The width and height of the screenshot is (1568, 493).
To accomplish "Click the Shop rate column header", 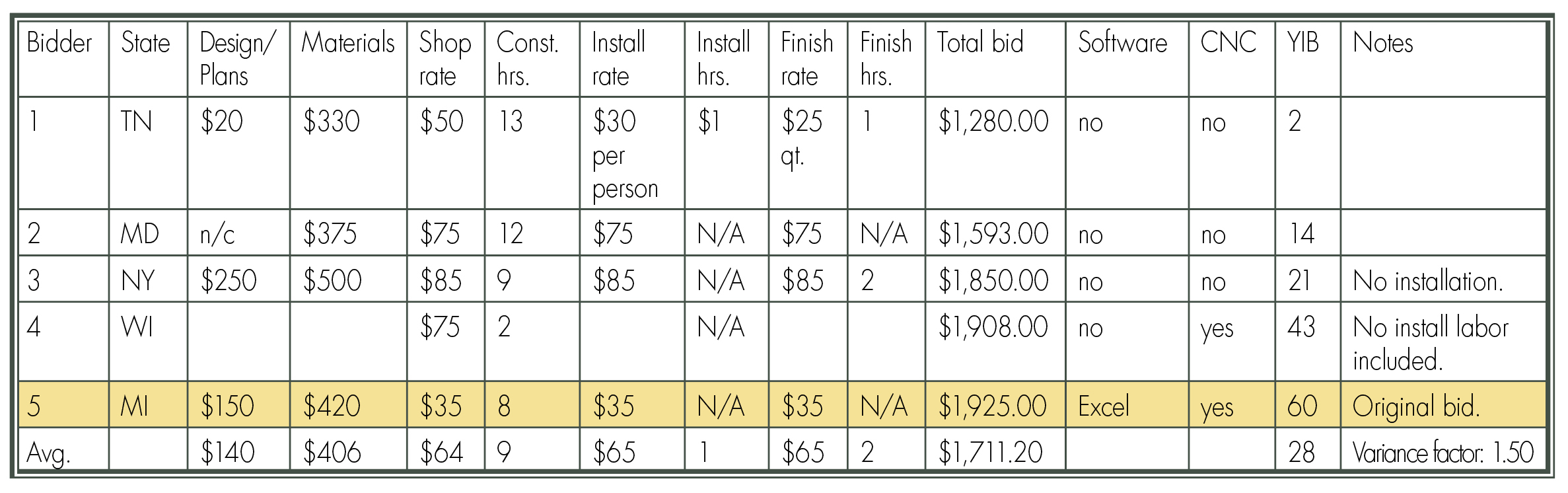I will (446, 59).
